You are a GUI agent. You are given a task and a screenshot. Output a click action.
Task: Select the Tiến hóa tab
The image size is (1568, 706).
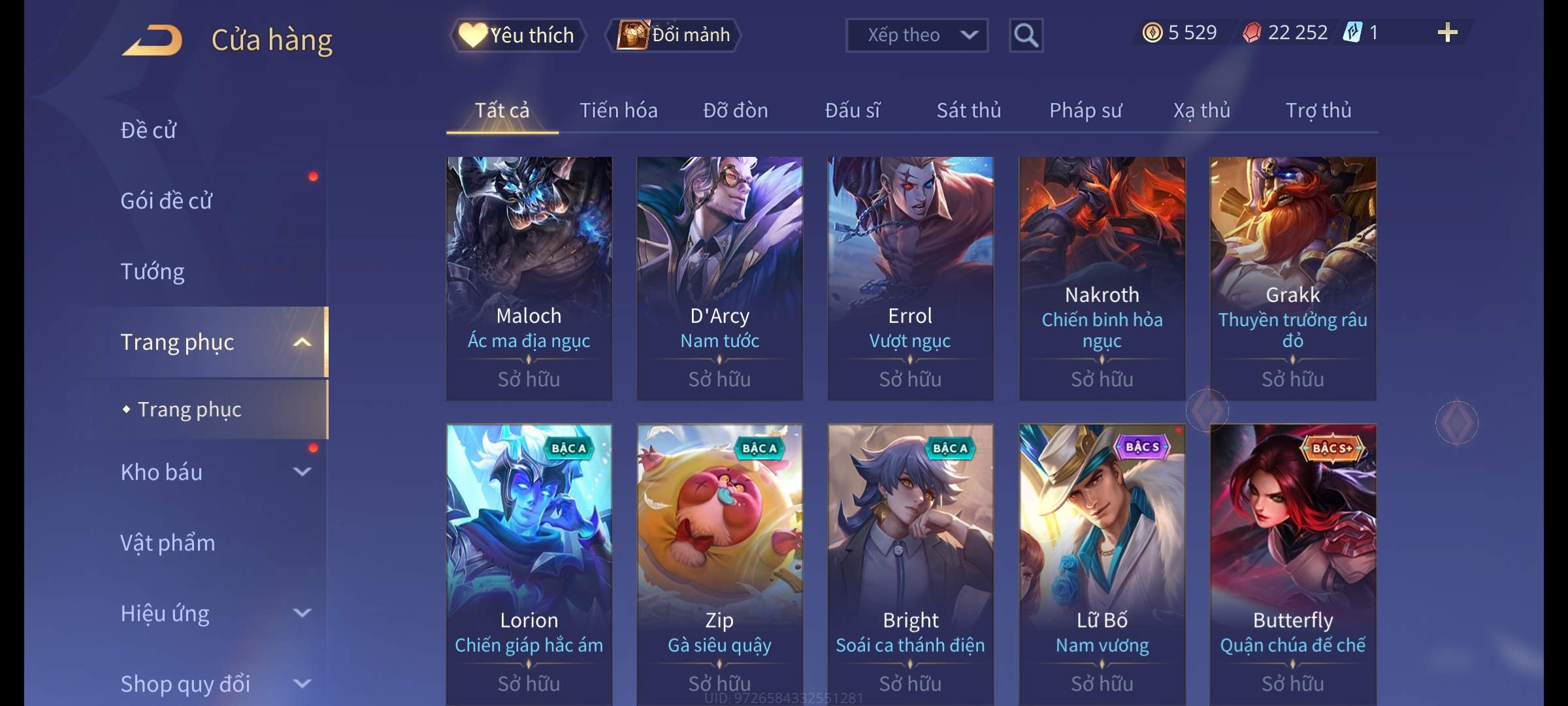coord(619,110)
